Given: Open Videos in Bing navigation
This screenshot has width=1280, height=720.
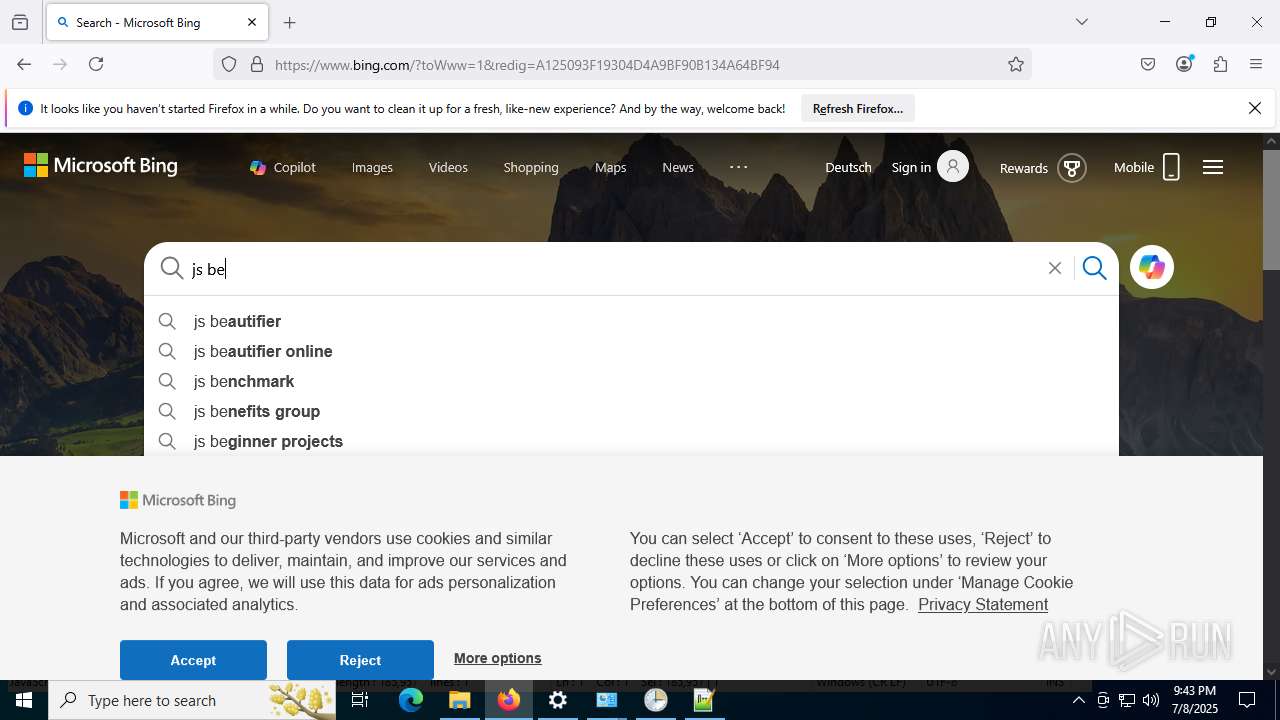Looking at the screenshot, I should tap(448, 167).
